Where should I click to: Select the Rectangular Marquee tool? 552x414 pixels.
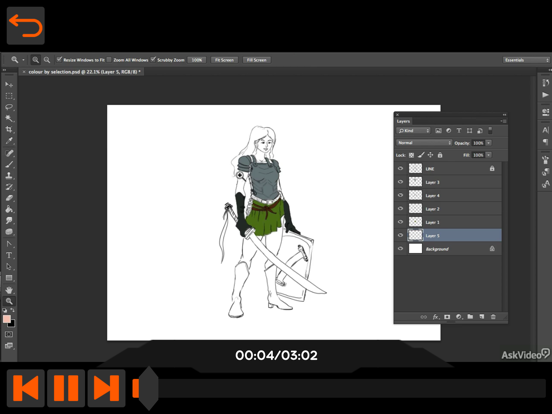point(9,96)
